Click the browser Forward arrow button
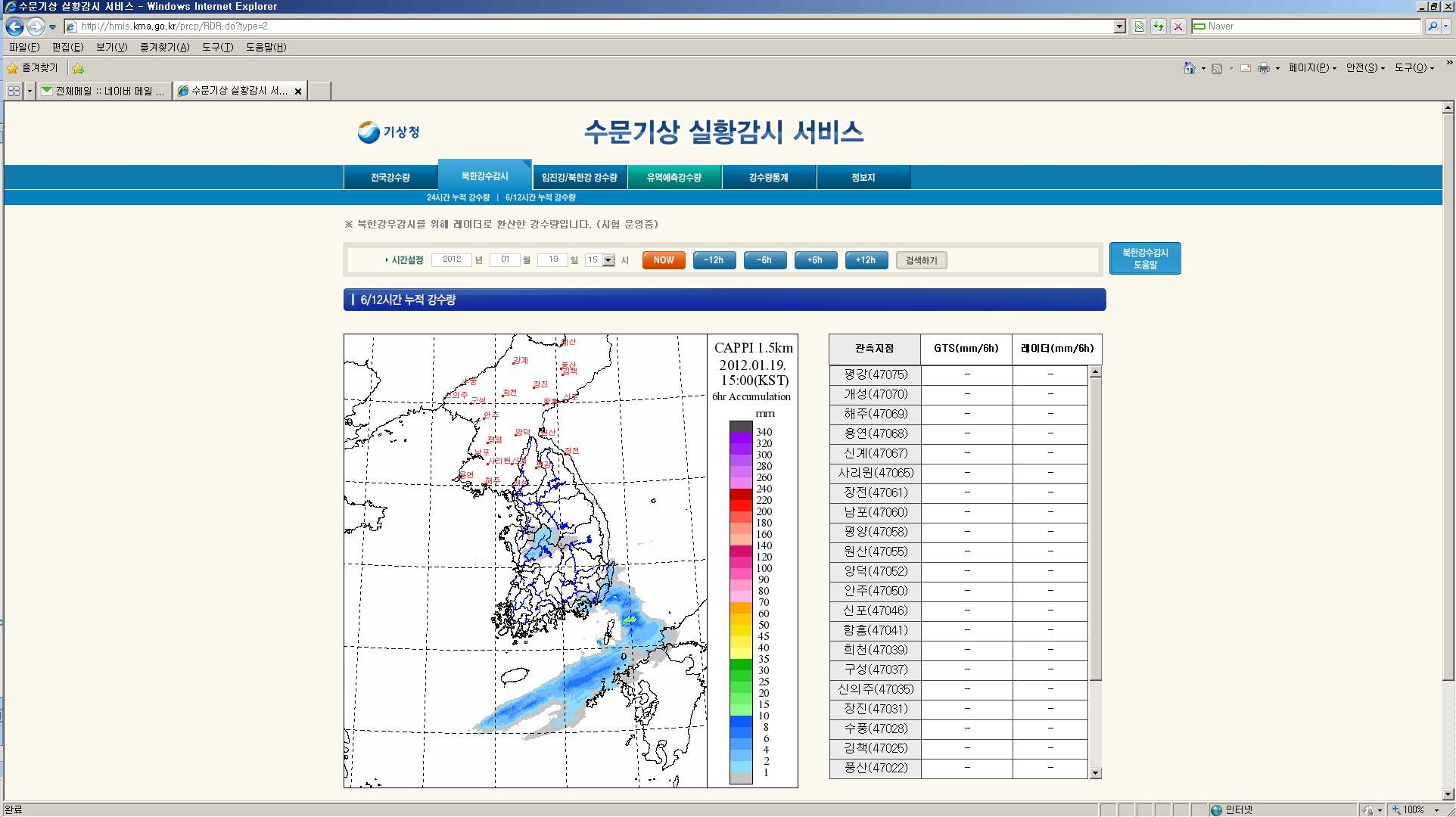The height and width of the screenshot is (817, 1456). click(x=35, y=26)
